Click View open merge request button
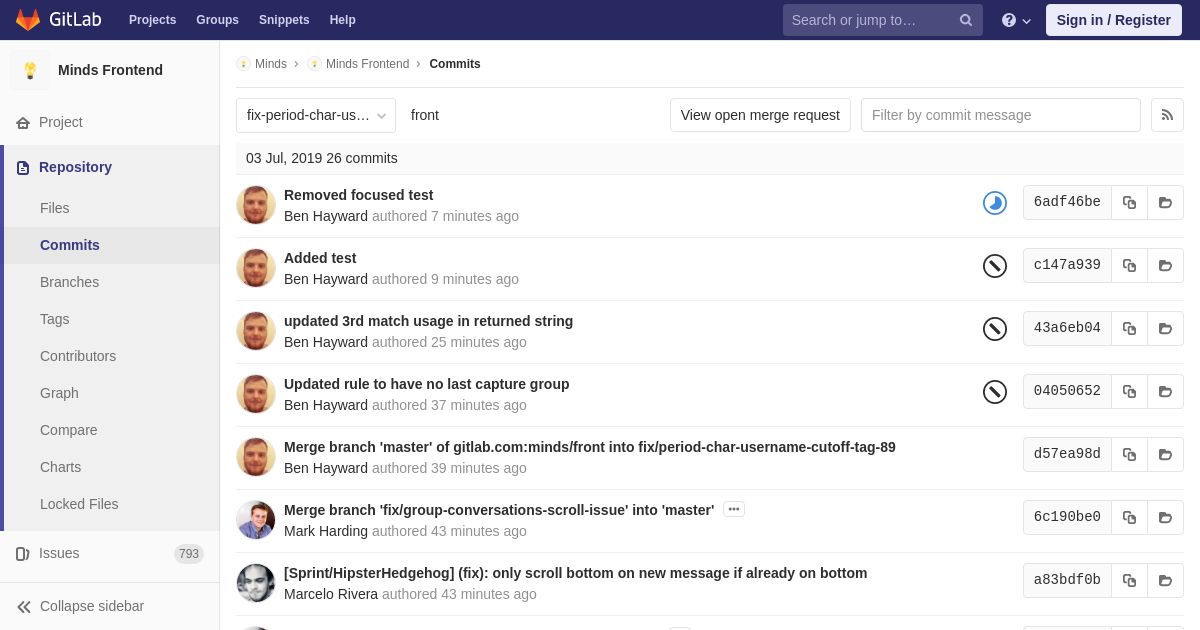The width and height of the screenshot is (1200, 630). 760,115
